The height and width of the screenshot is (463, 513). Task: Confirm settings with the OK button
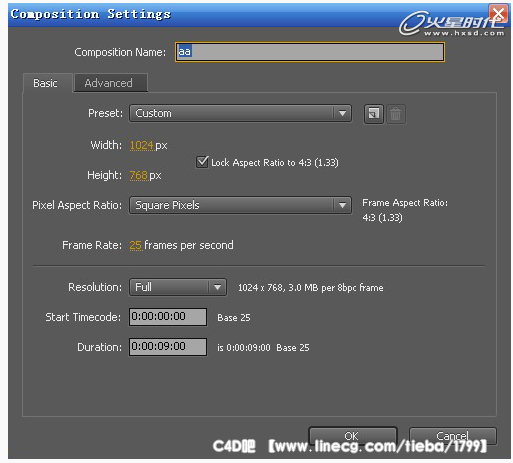353,436
